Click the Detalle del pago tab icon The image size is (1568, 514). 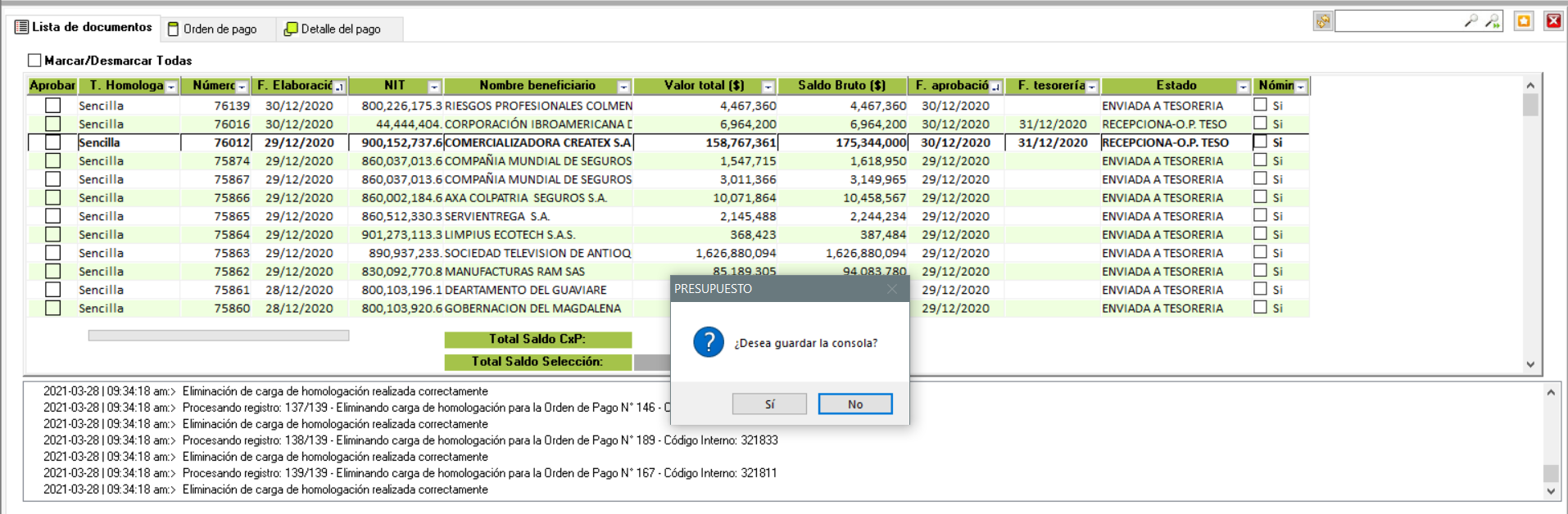tap(290, 29)
